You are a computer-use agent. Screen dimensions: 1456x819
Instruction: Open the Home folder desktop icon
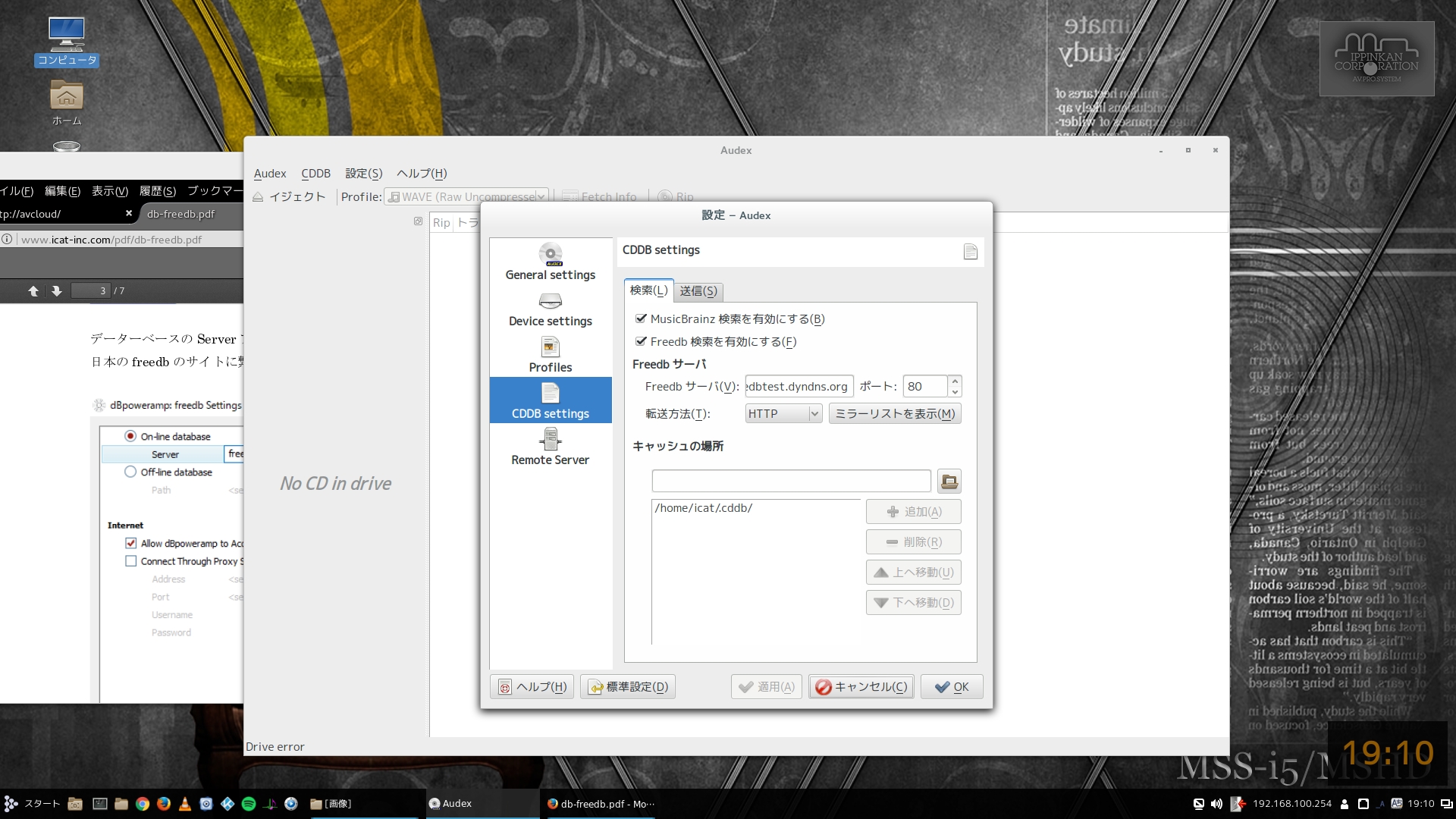67,104
